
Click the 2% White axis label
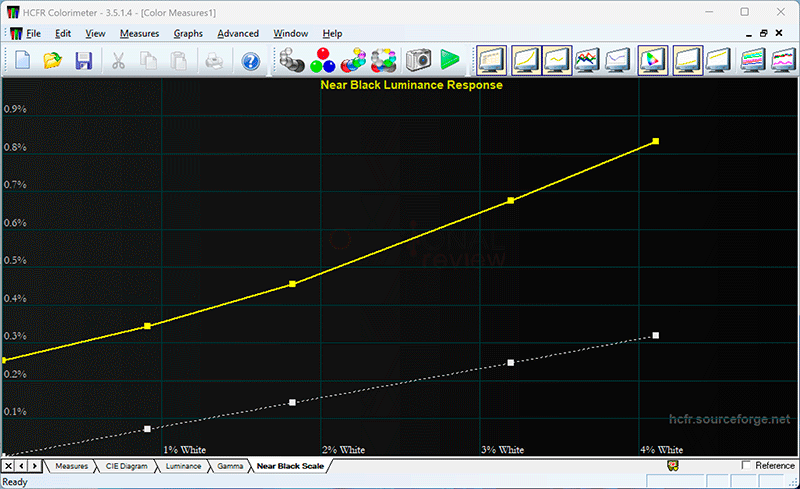click(x=343, y=450)
